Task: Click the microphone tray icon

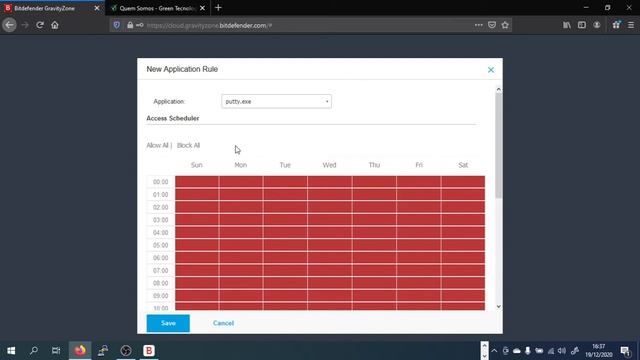Action: click(528, 351)
